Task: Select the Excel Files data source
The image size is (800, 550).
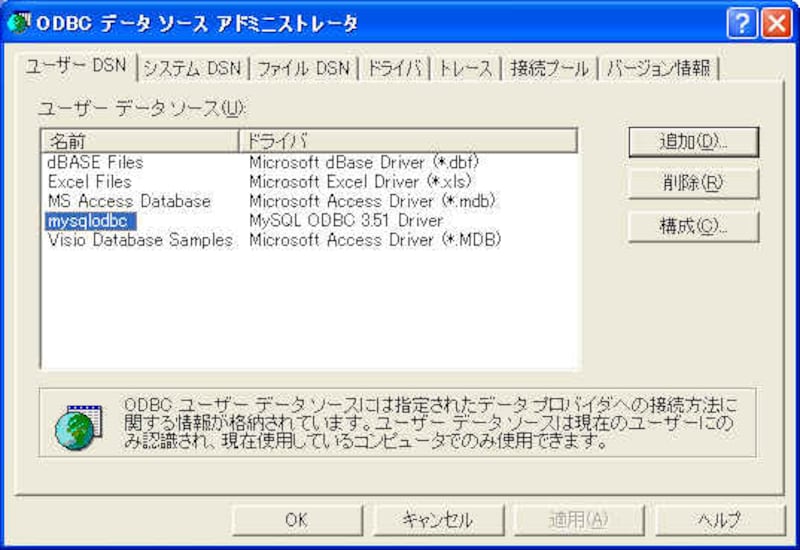Action: coord(90,182)
